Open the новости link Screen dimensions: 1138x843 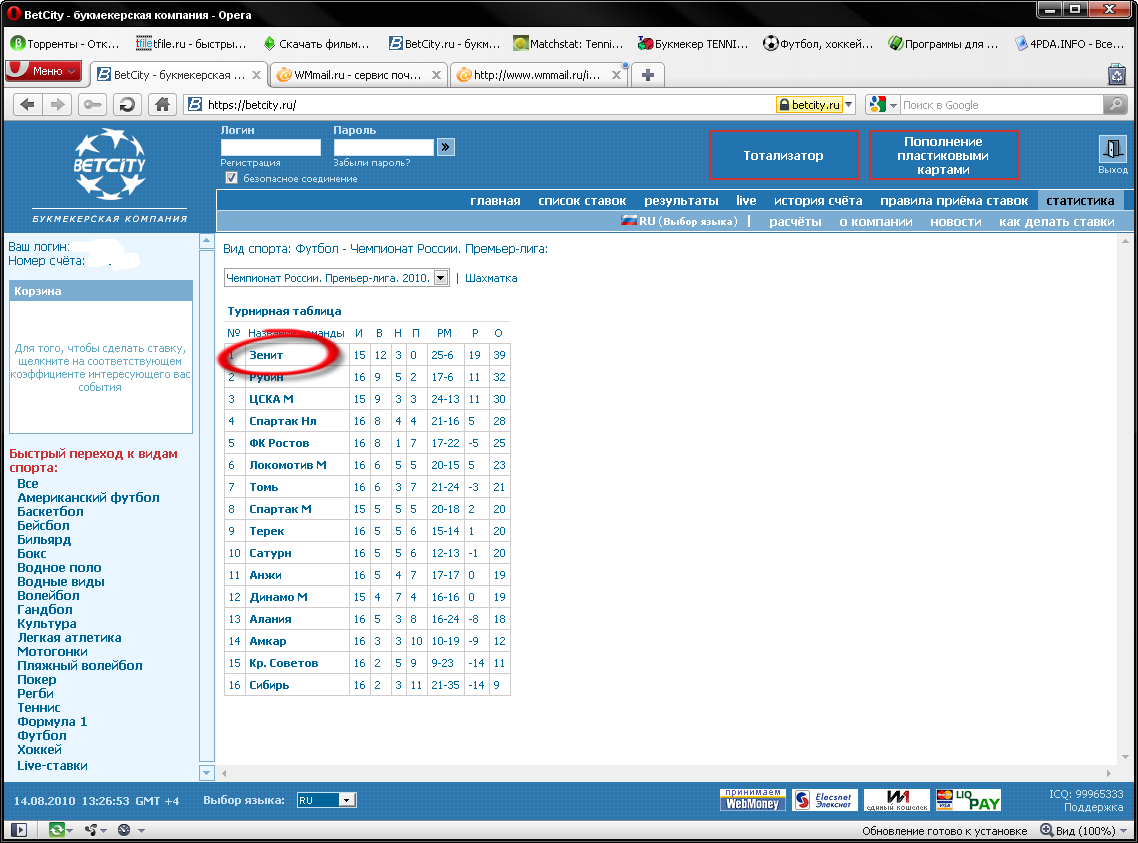(956, 221)
